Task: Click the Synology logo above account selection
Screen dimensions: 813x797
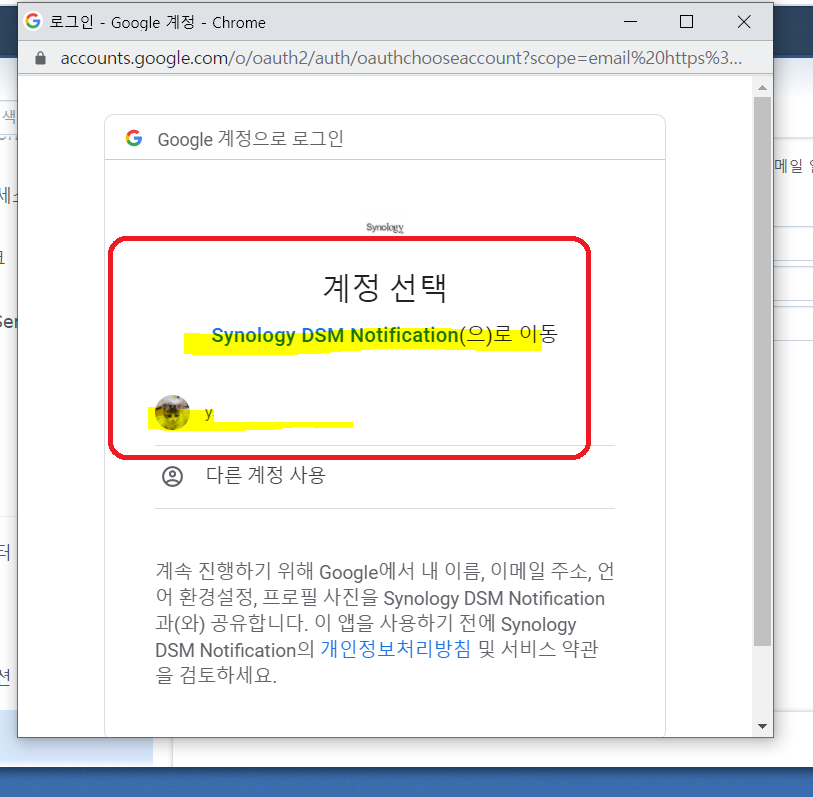Action: click(385, 227)
